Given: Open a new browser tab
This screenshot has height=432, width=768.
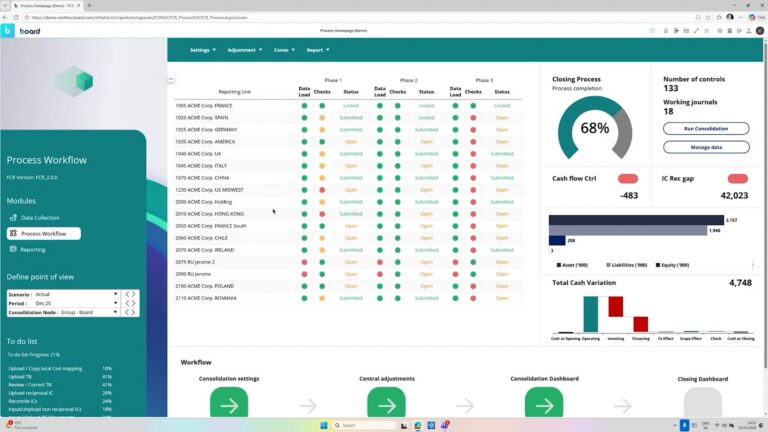Looking at the screenshot, I should [x=89, y=5].
